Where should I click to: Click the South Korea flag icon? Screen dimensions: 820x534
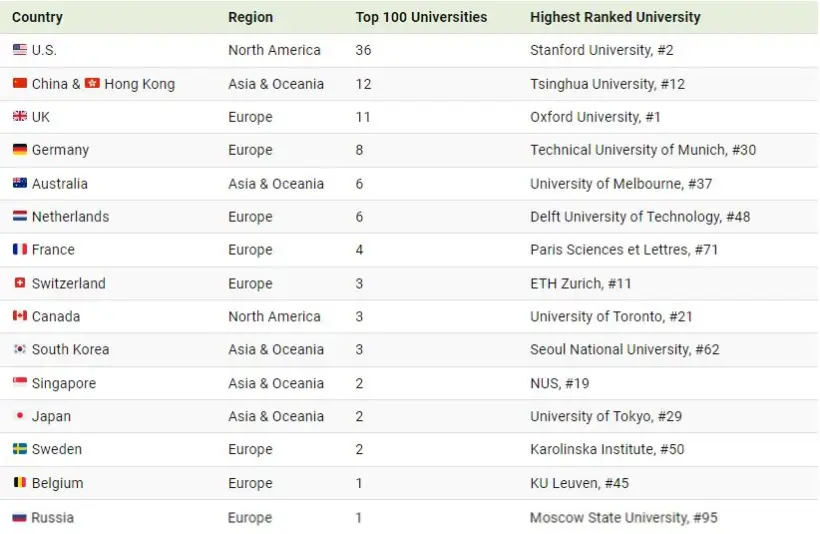click(x=20, y=349)
